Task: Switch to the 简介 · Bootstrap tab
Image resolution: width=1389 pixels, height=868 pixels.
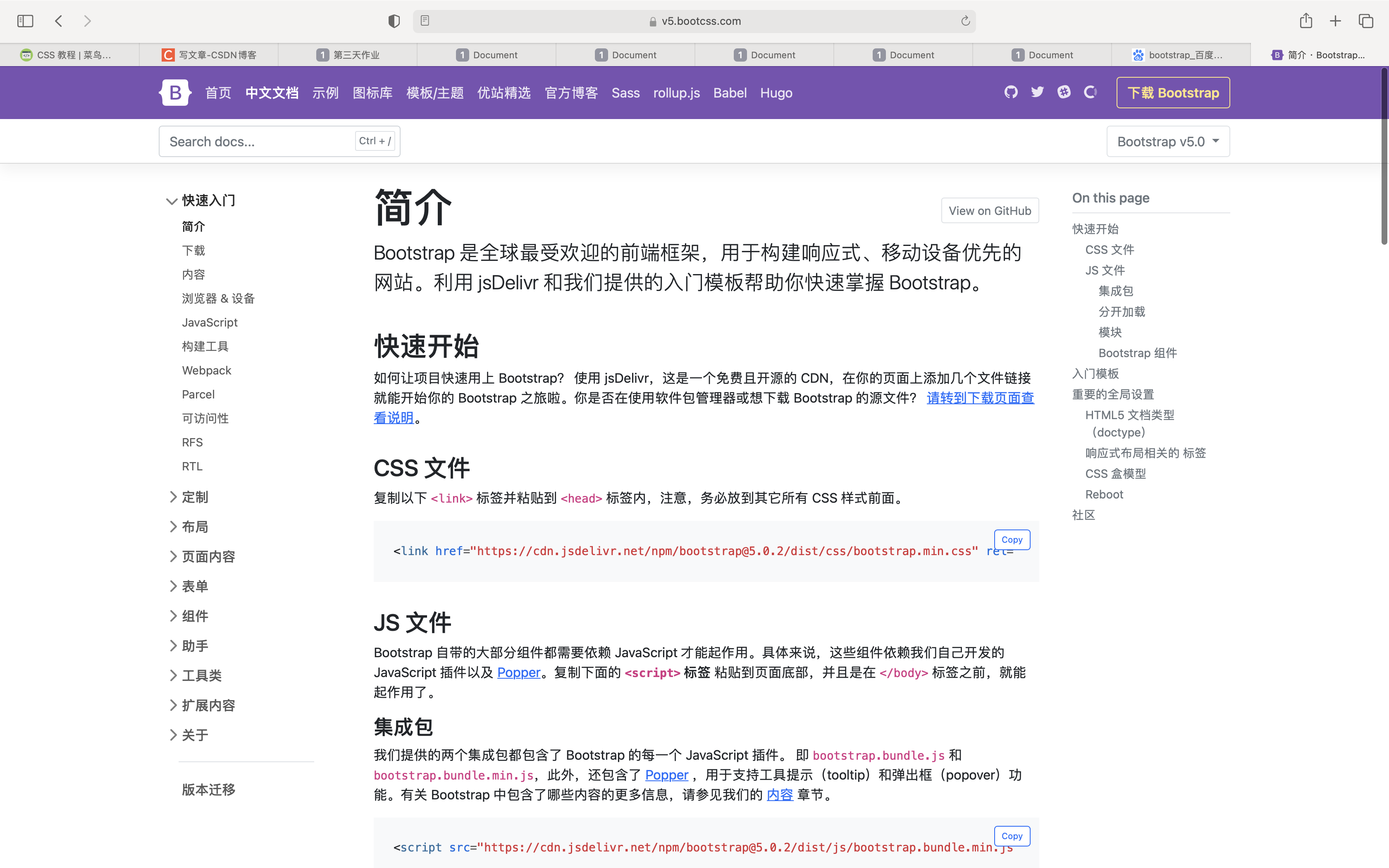Action: [x=1320, y=55]
